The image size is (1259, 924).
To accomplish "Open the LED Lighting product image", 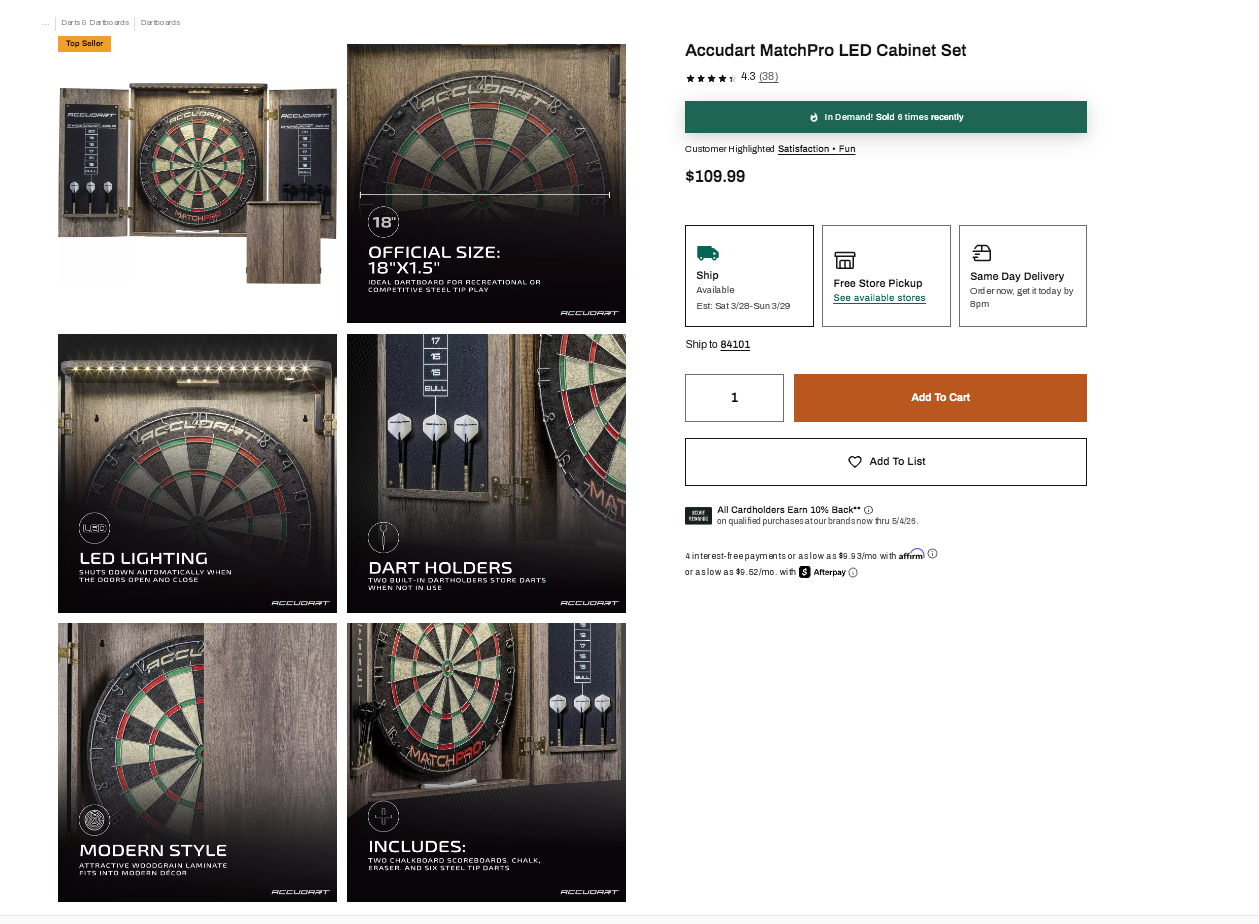I will pyautogui.click(x=197, y=473).
